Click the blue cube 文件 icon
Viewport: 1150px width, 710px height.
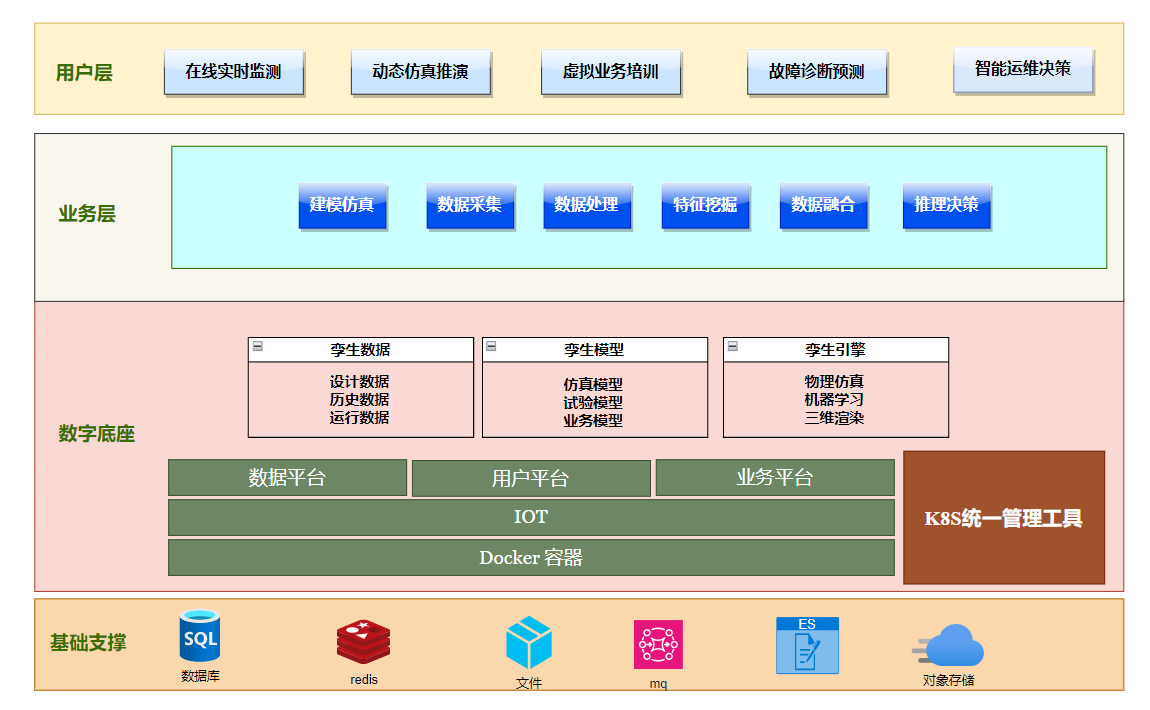click(529, 642)
